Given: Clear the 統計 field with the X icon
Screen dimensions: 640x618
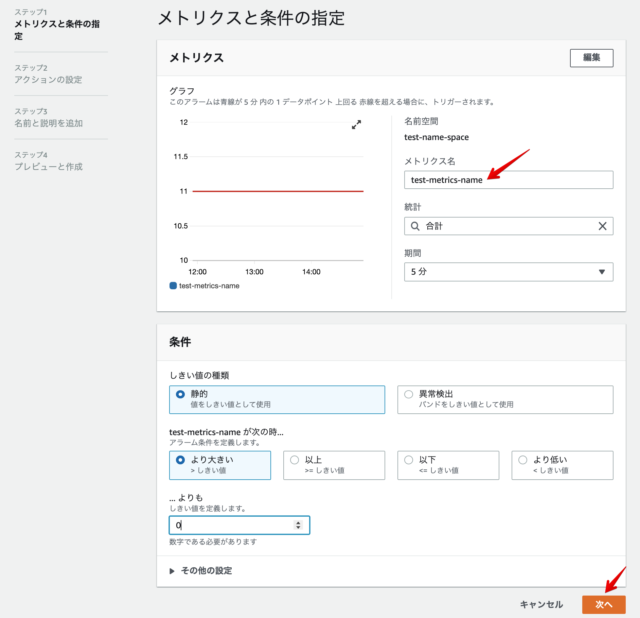Looking at the screenshot, I should [602, 226].
